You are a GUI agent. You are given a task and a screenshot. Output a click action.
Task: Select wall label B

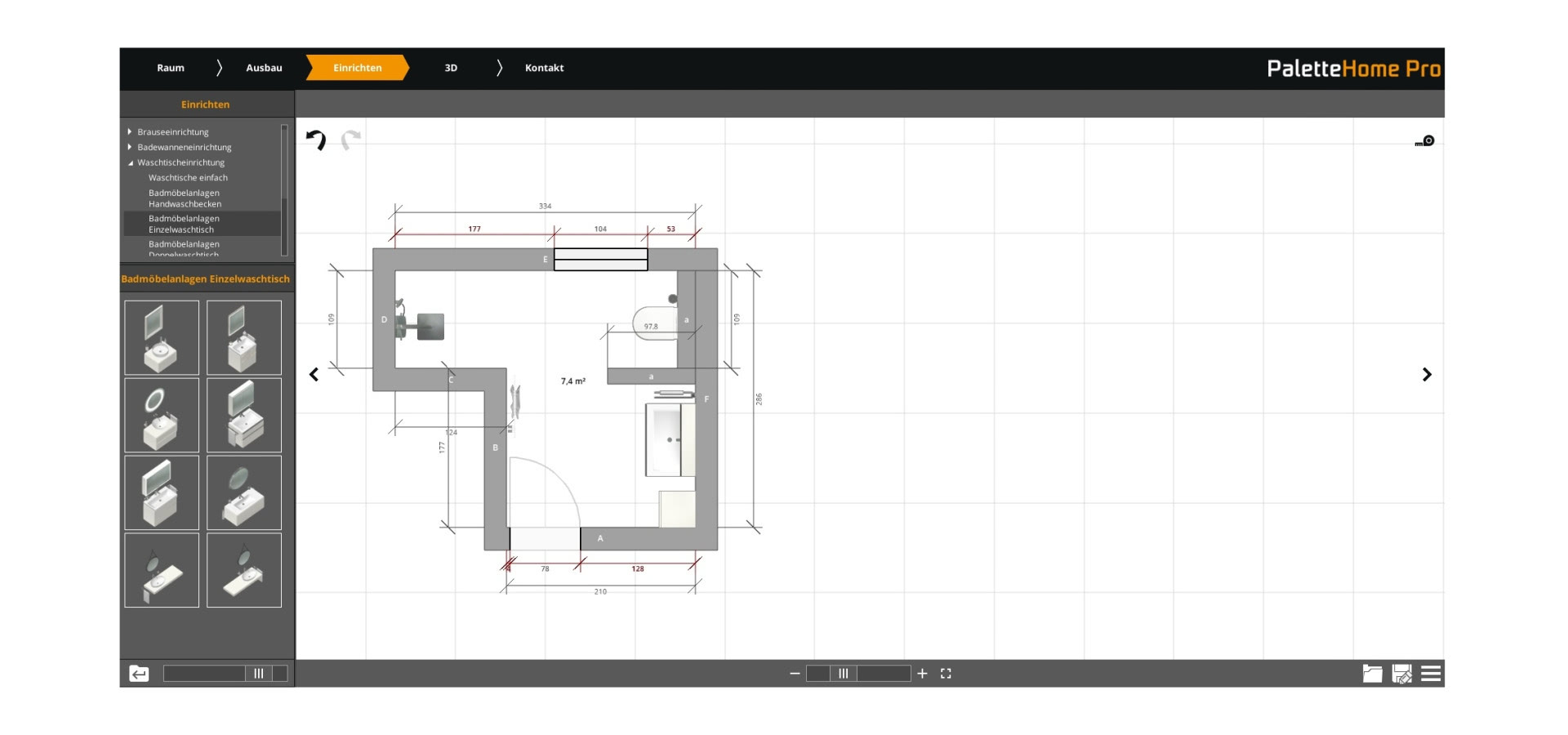(x=495, y=448)
